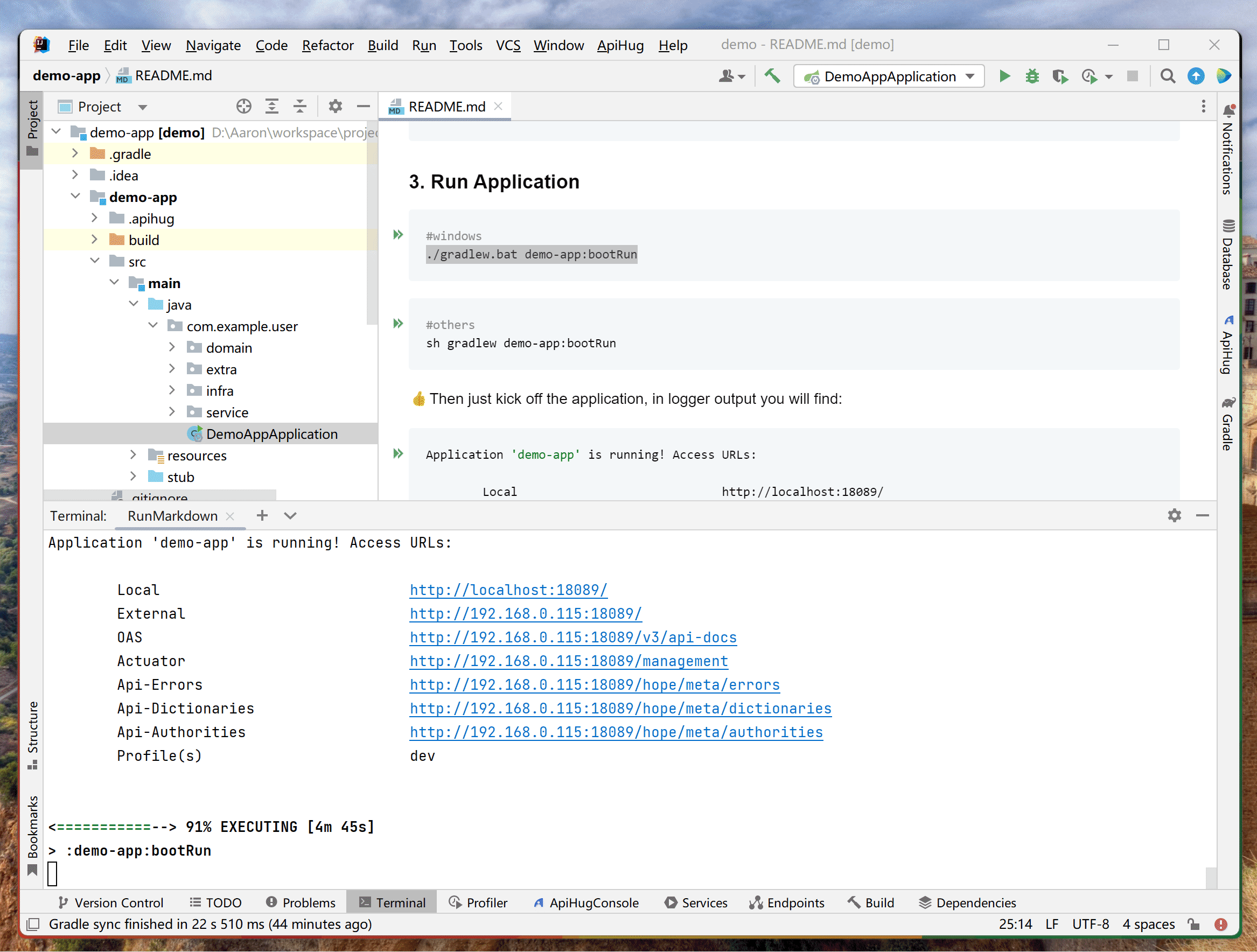Expand the domain folder in project tree
Screen dimensions: 1257x952
172,347
